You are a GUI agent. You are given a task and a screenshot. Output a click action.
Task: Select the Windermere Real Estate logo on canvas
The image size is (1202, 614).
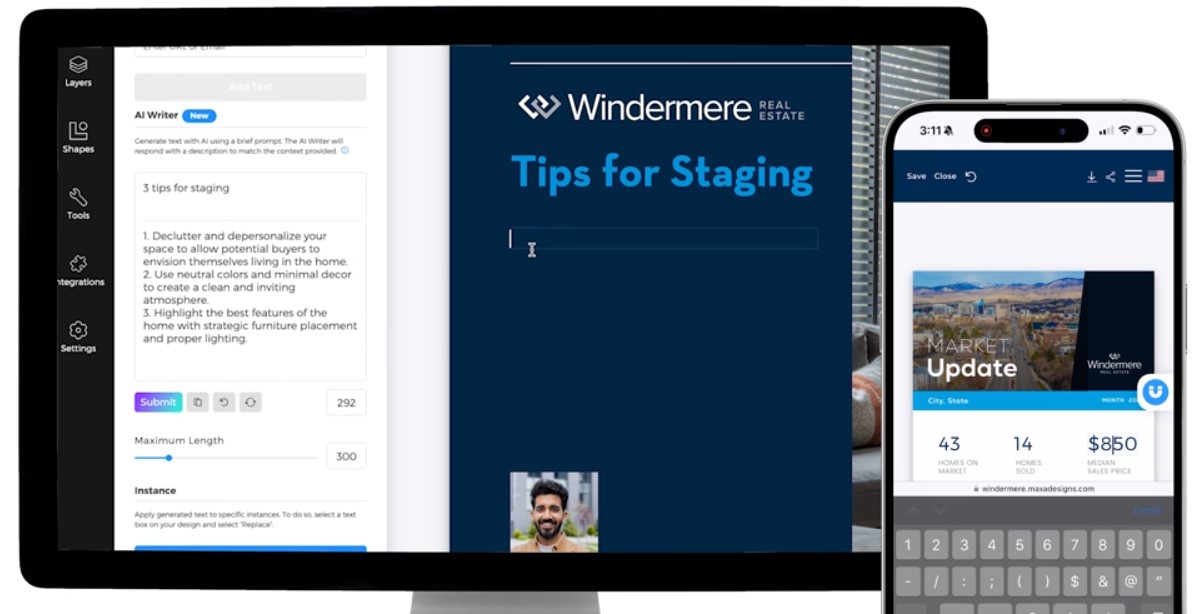coord(662,107)
